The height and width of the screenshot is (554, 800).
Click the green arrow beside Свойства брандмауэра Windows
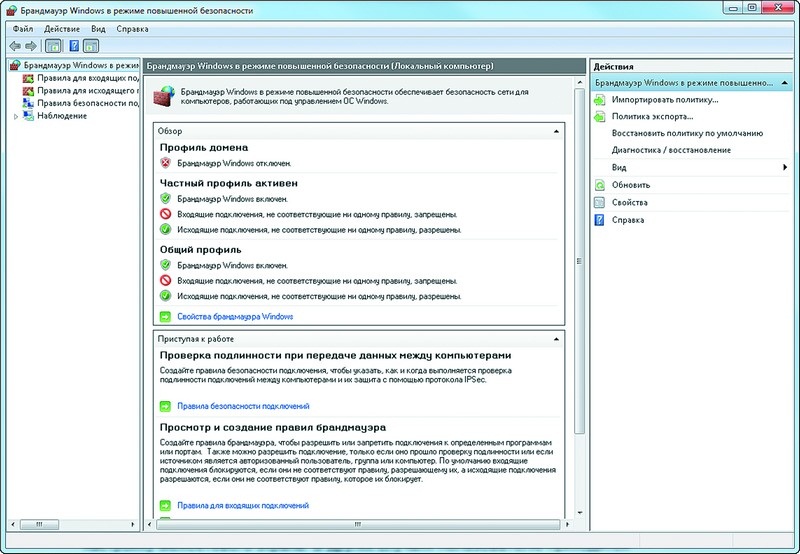[x=165, y=317]
